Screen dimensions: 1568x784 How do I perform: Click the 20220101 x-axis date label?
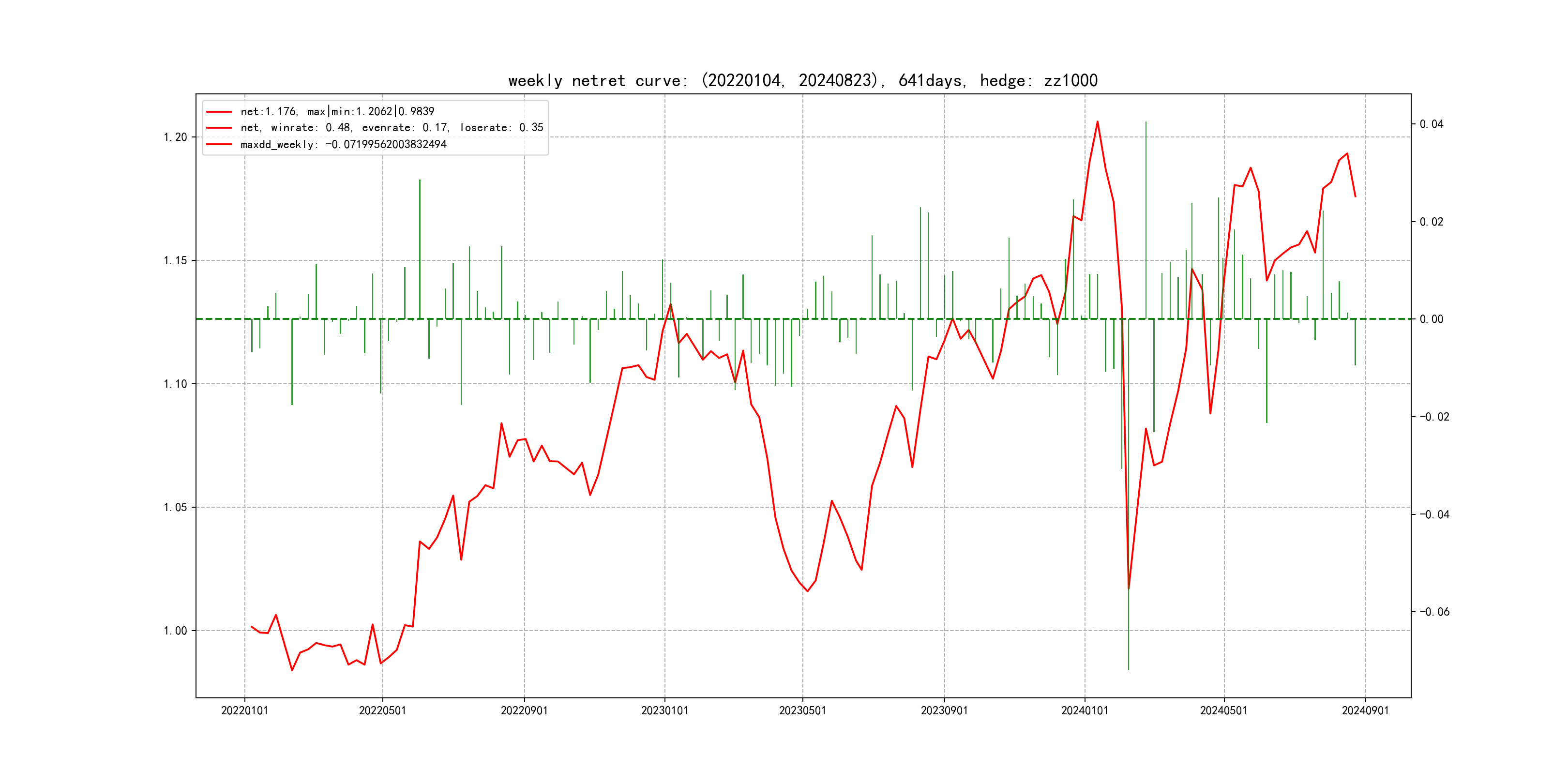[244, 710]
